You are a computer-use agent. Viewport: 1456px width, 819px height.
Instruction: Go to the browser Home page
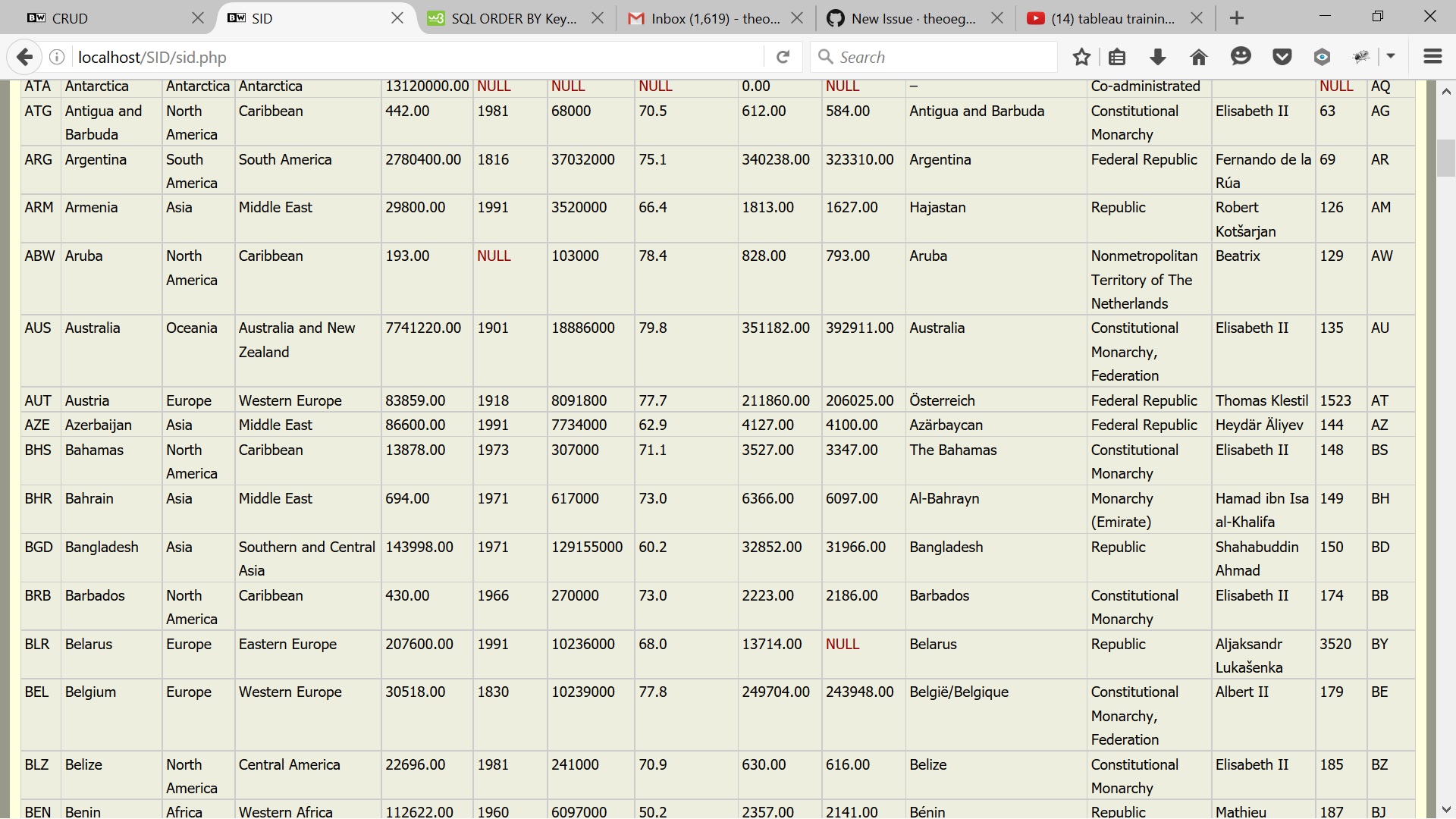coord(1198,57)
